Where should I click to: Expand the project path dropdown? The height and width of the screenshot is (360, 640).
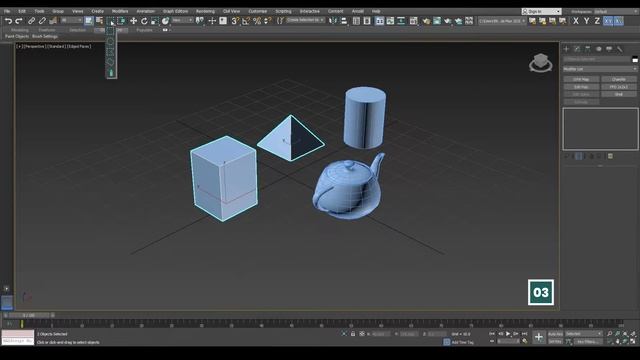(x=502, y=21)
